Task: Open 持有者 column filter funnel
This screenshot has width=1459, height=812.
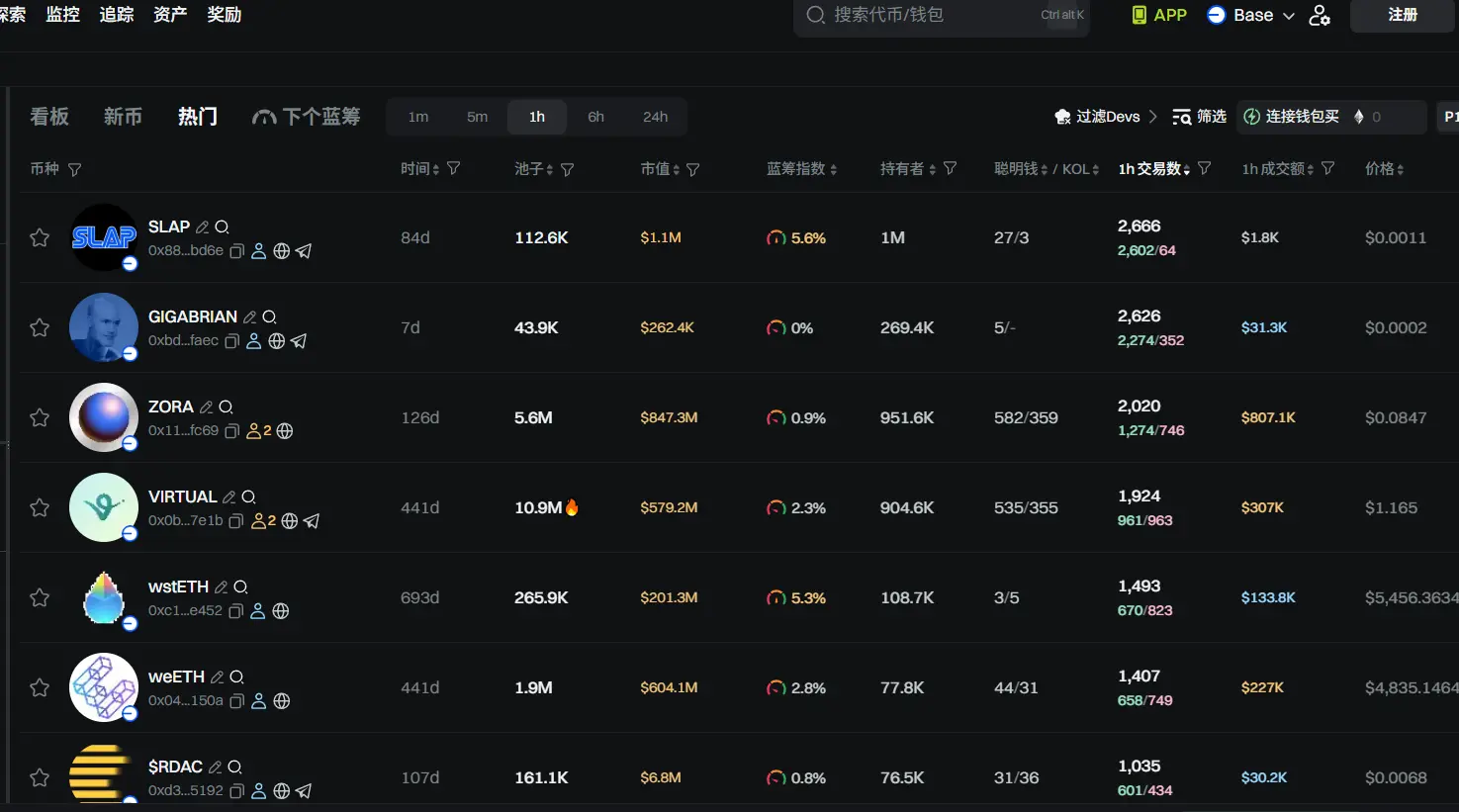Action: (x=950, y=169)
